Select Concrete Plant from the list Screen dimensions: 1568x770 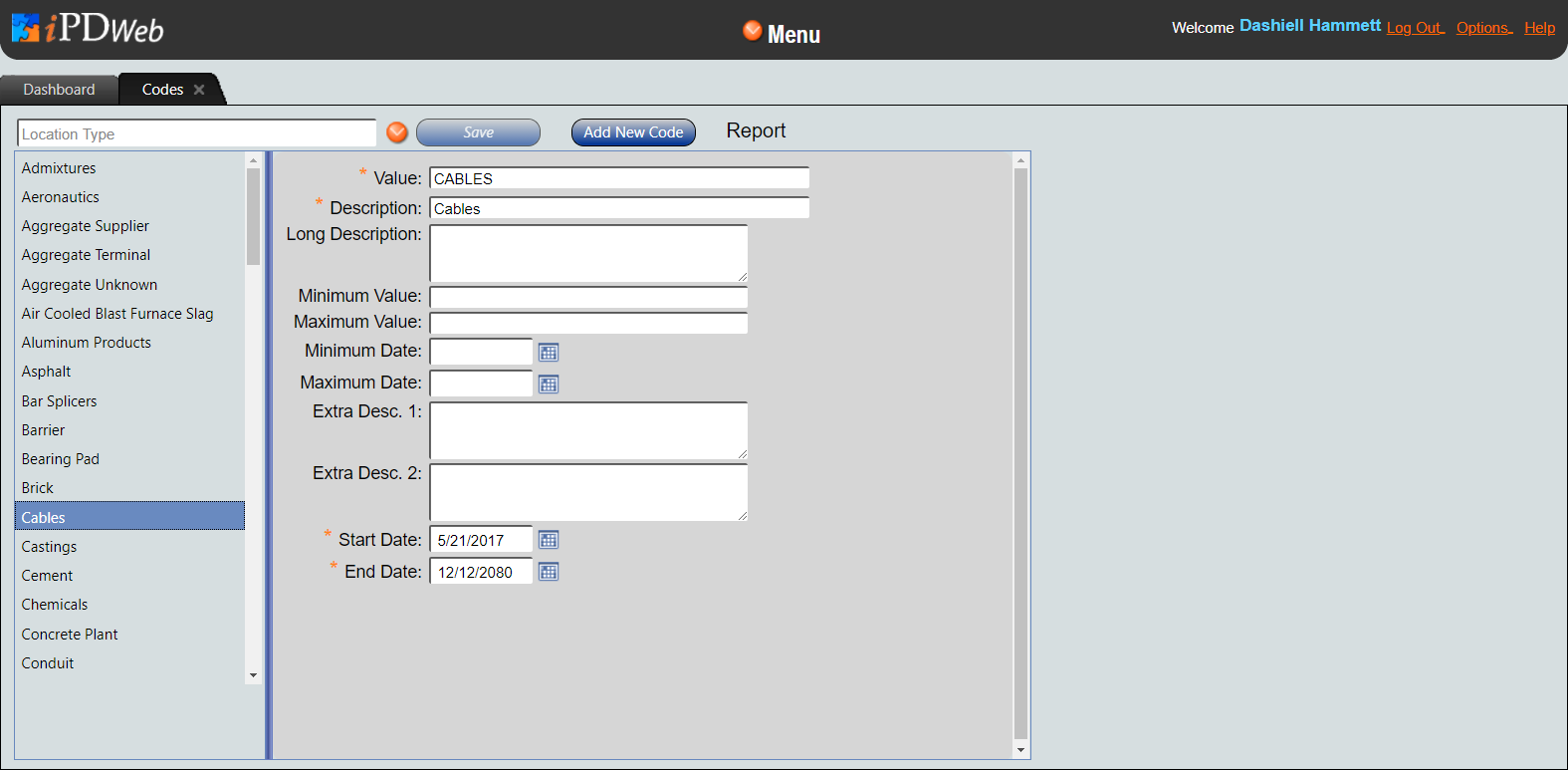[70, 635]
